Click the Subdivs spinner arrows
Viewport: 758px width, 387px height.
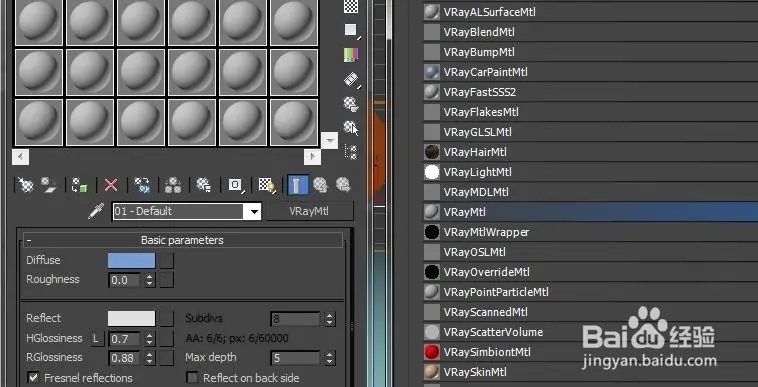[330, 319]
